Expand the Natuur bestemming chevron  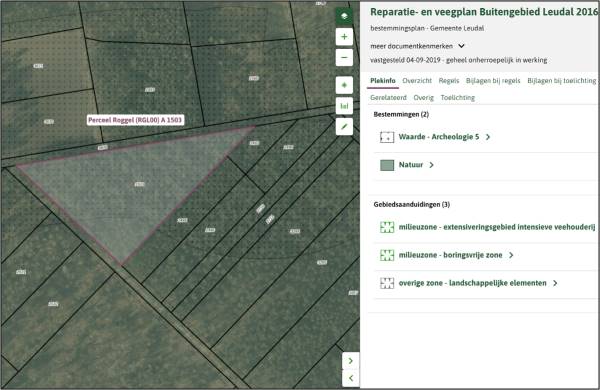pyautogui.click(x=431, y=165)
